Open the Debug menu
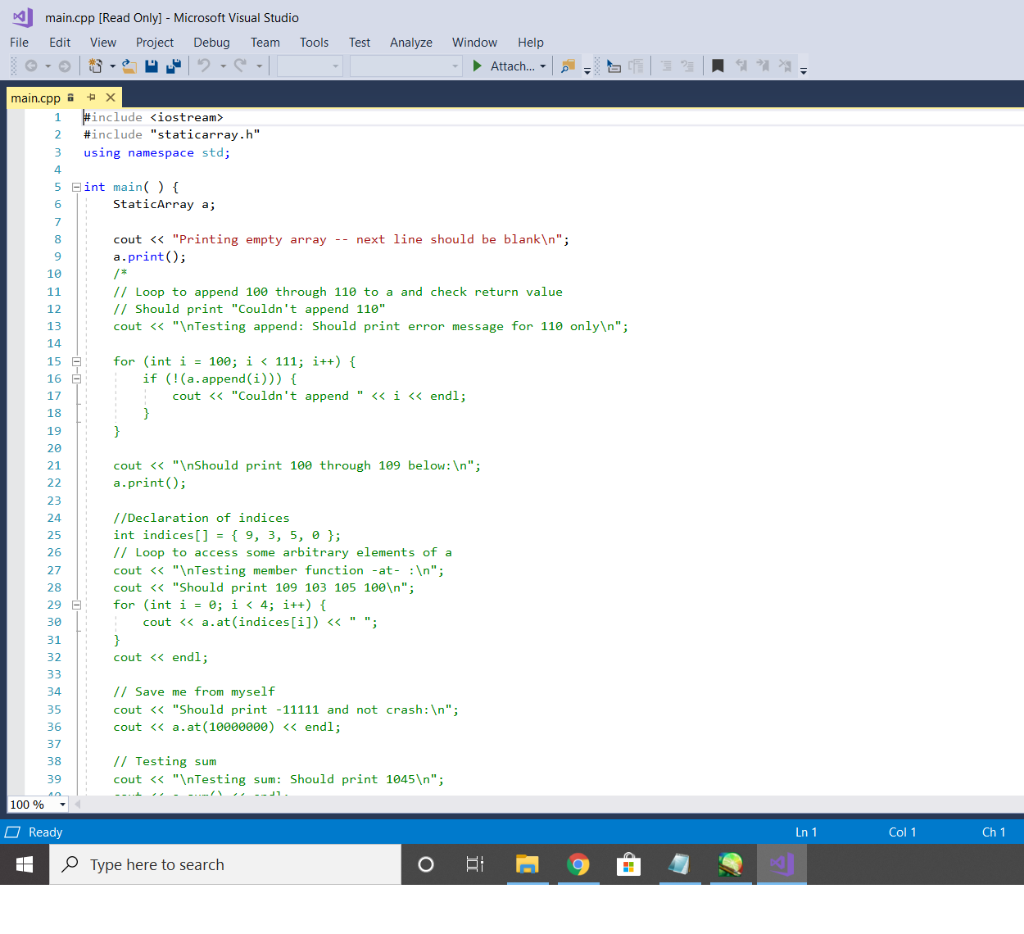This screenshot has height=934, width=1024. (212, 42)
